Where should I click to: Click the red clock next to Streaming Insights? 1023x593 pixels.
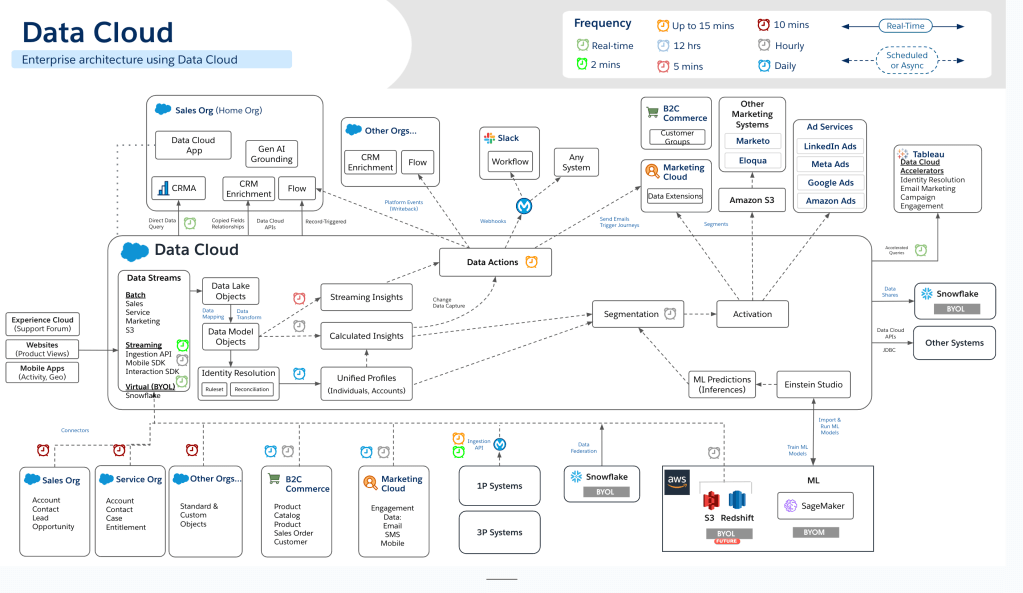click(x=299, y=298)
